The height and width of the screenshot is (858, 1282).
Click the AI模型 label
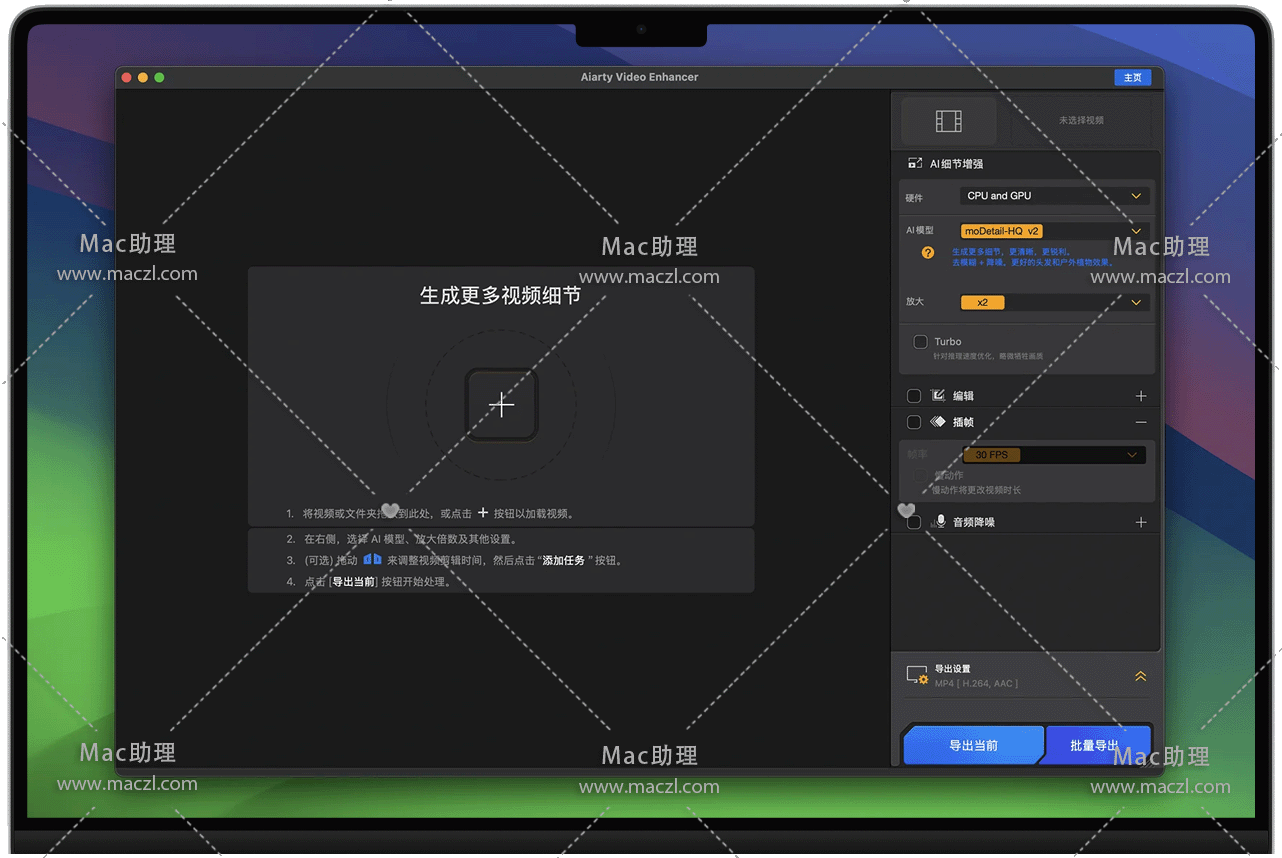(x=920, y=231)
